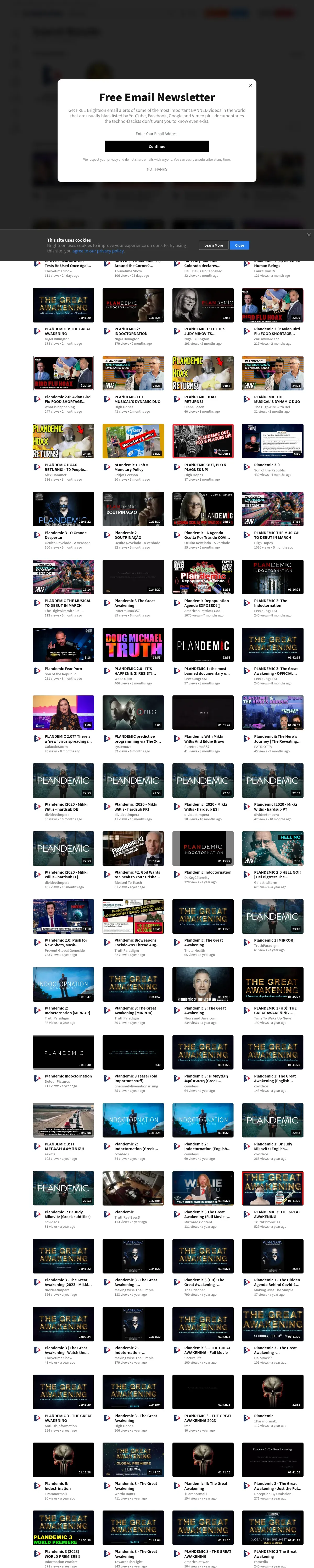Visit the Anti-Disinformation channel link
This screenshot has height=1568, width=314.
click(61, 1426)
